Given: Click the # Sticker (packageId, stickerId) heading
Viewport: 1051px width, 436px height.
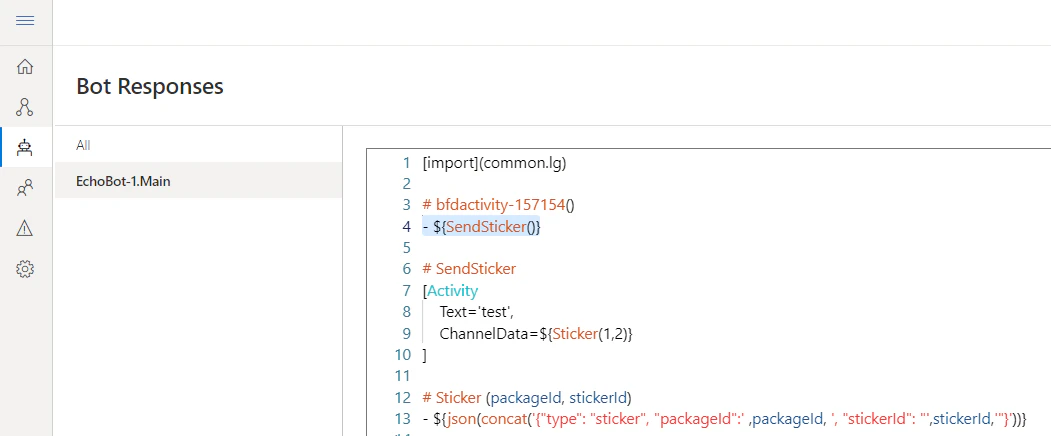Looking at the screenshot, I should [527, 398].
